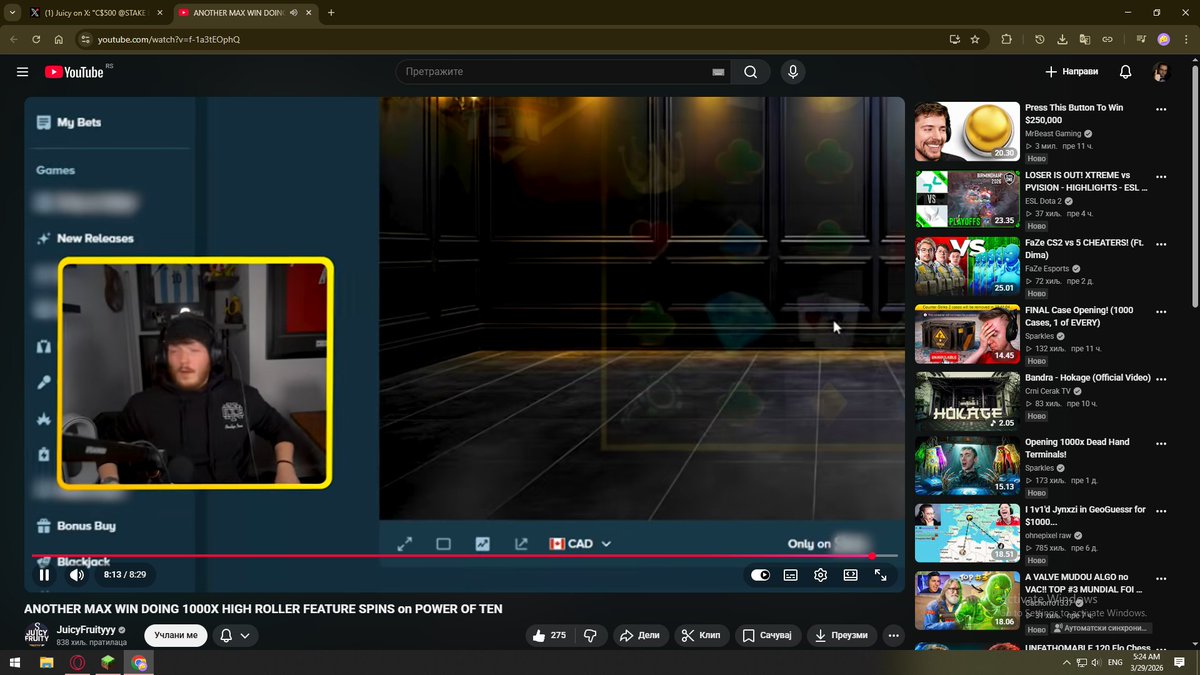Screen dimensions: 1200x675
Task: Toggle subtitles on the player
Action: (790, 575)
